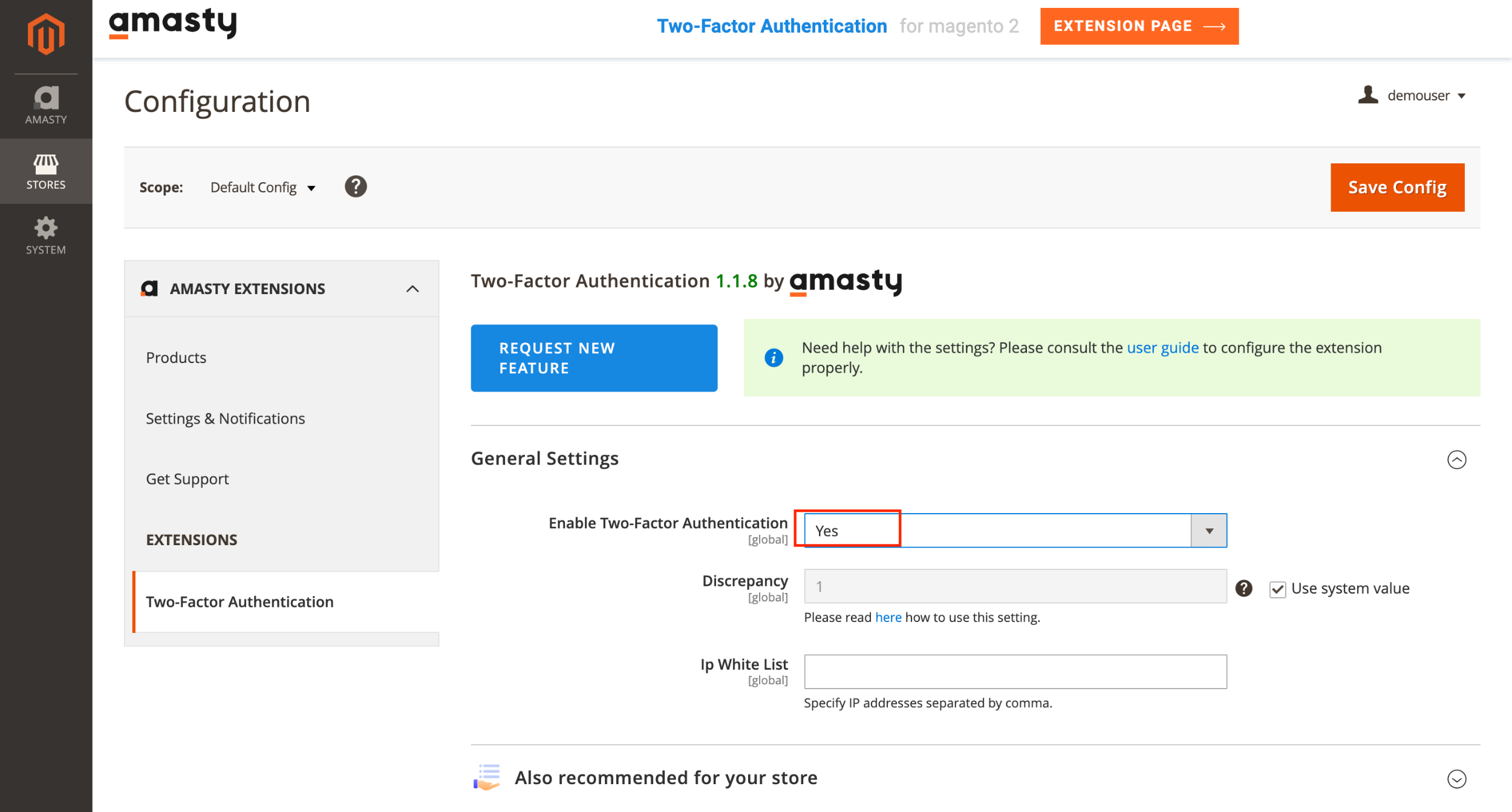Click the Request New Feature button

coord(594,358)
